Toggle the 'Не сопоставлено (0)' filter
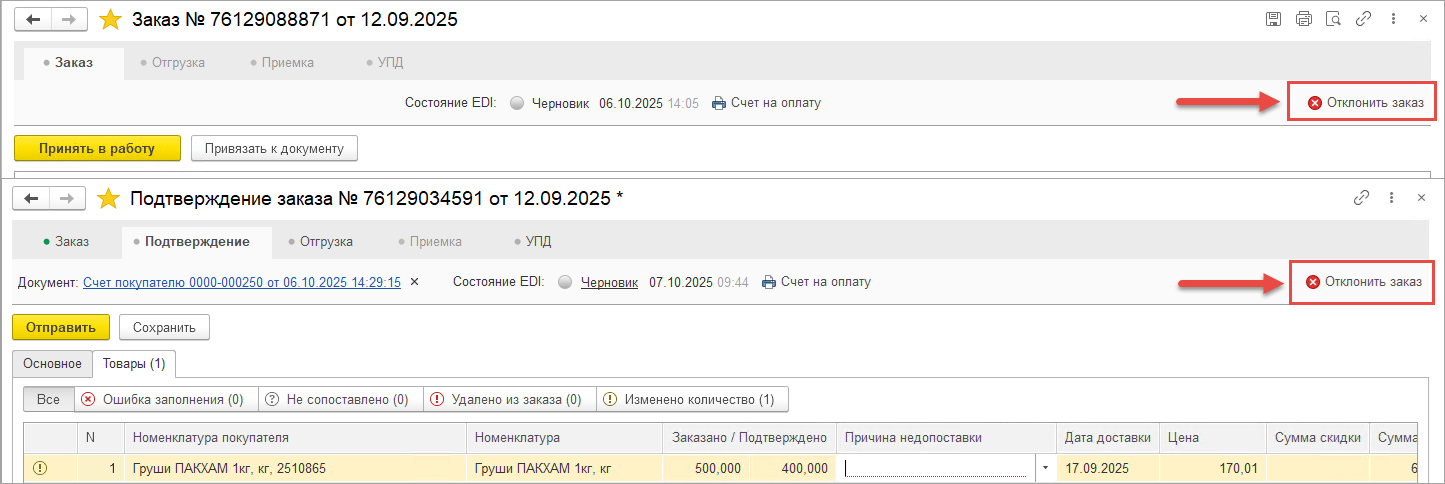Screen dimensions: 1445x484 coord(340,400)
